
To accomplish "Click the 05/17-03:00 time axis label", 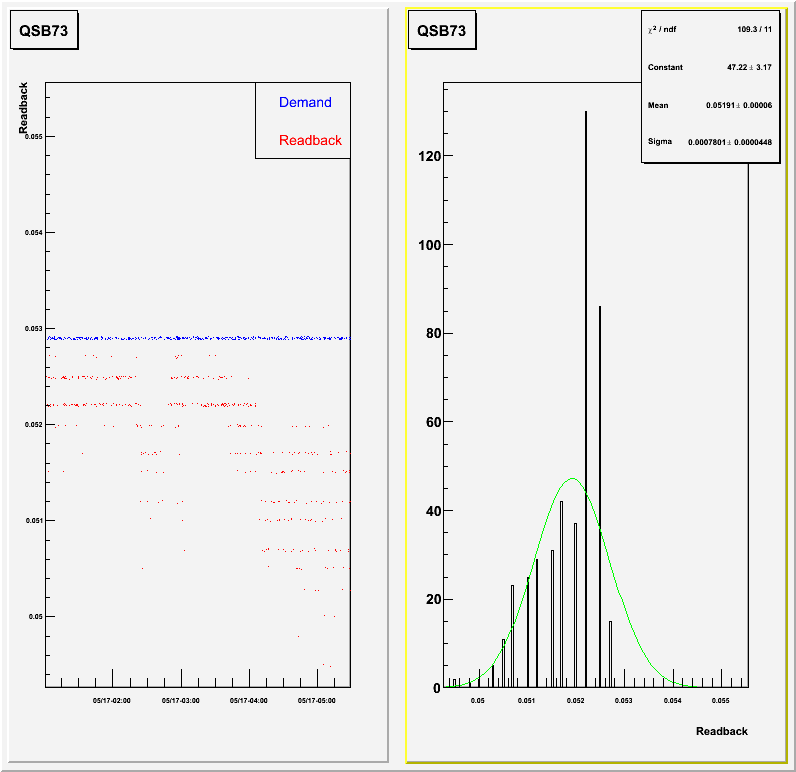I will [x=181, y=701].
